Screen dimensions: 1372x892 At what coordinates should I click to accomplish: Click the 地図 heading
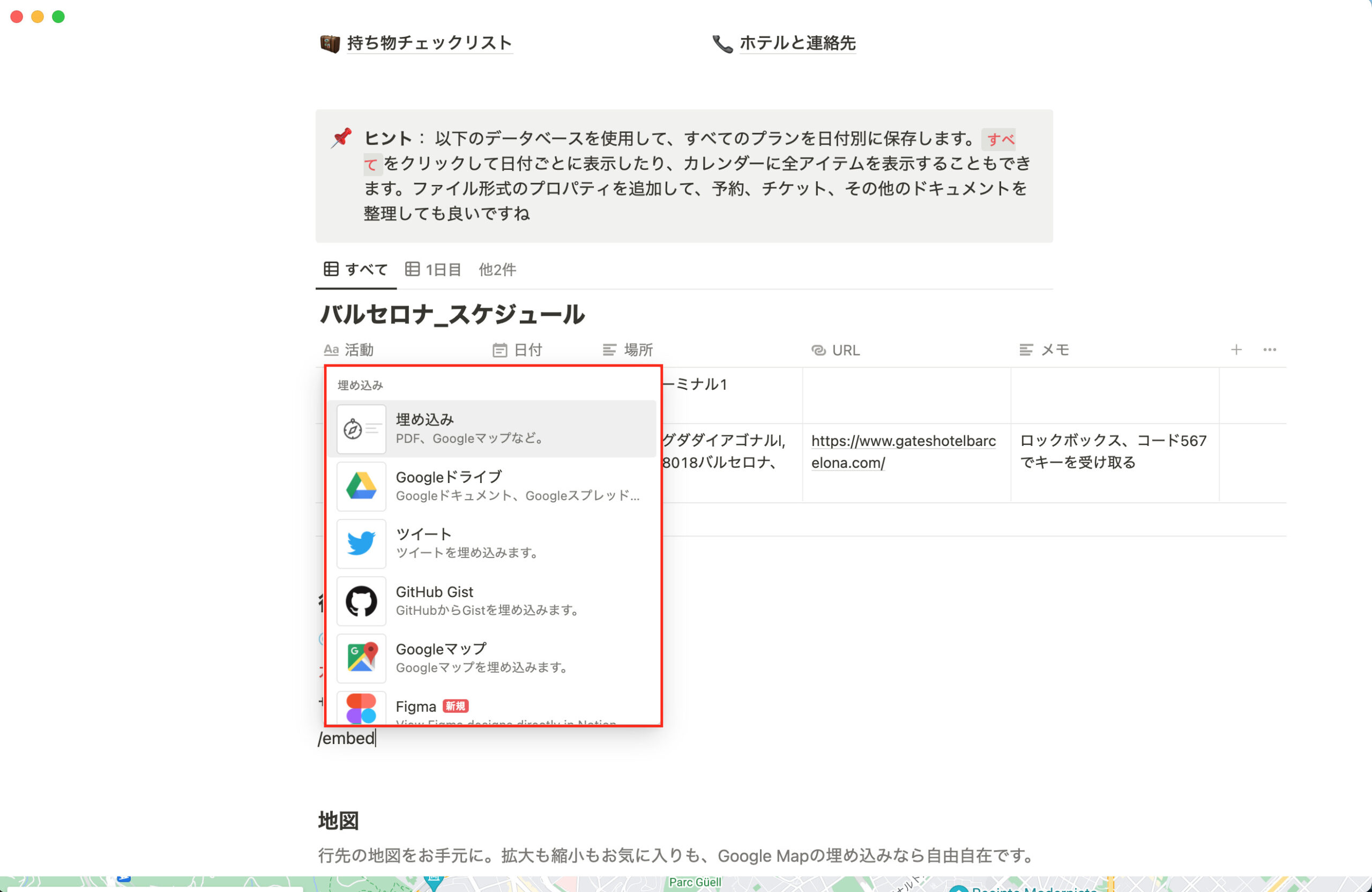[338, 821]
